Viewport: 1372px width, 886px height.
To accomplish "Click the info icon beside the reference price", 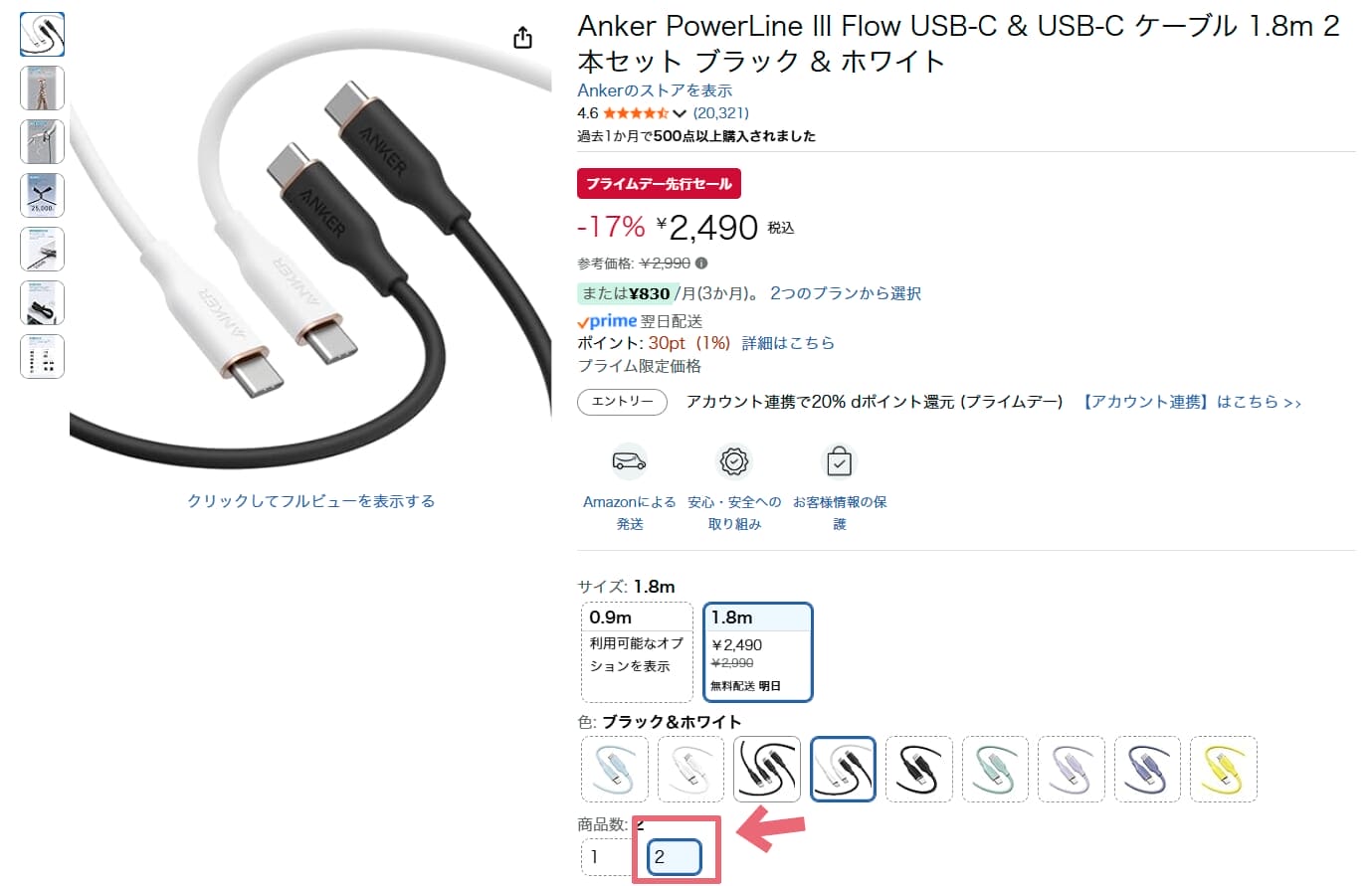I will tap(701, 264).
